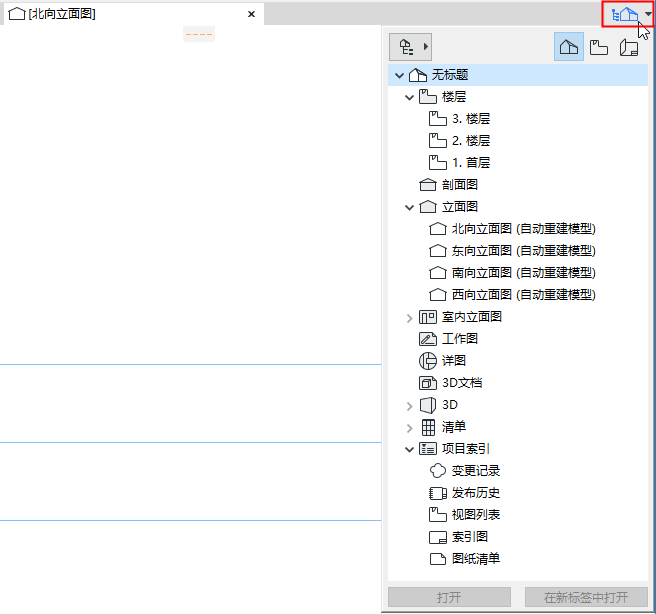Click the 南向立面图 elevation icon

pos(438,273)
